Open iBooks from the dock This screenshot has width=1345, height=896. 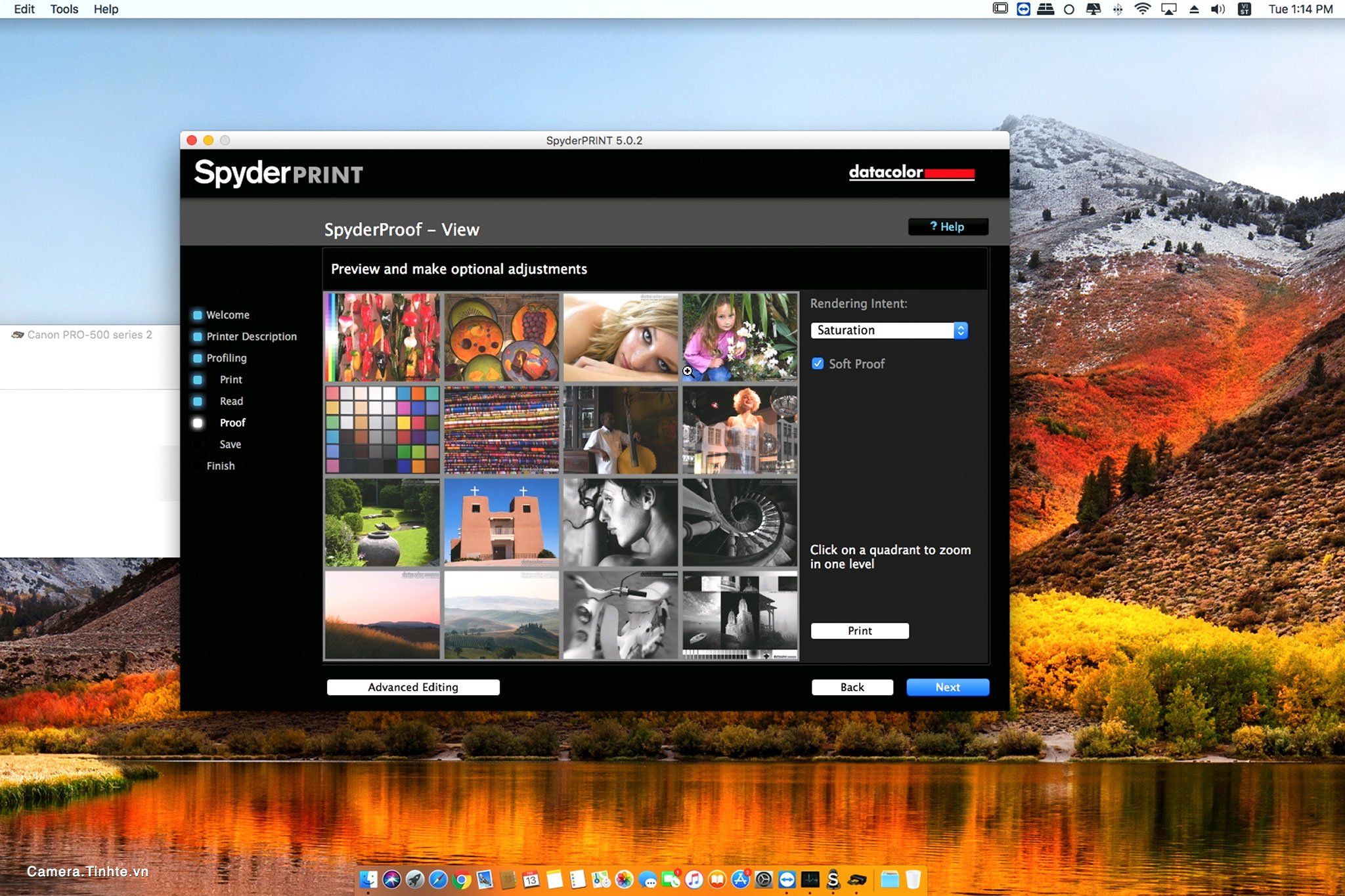(717, 879)
